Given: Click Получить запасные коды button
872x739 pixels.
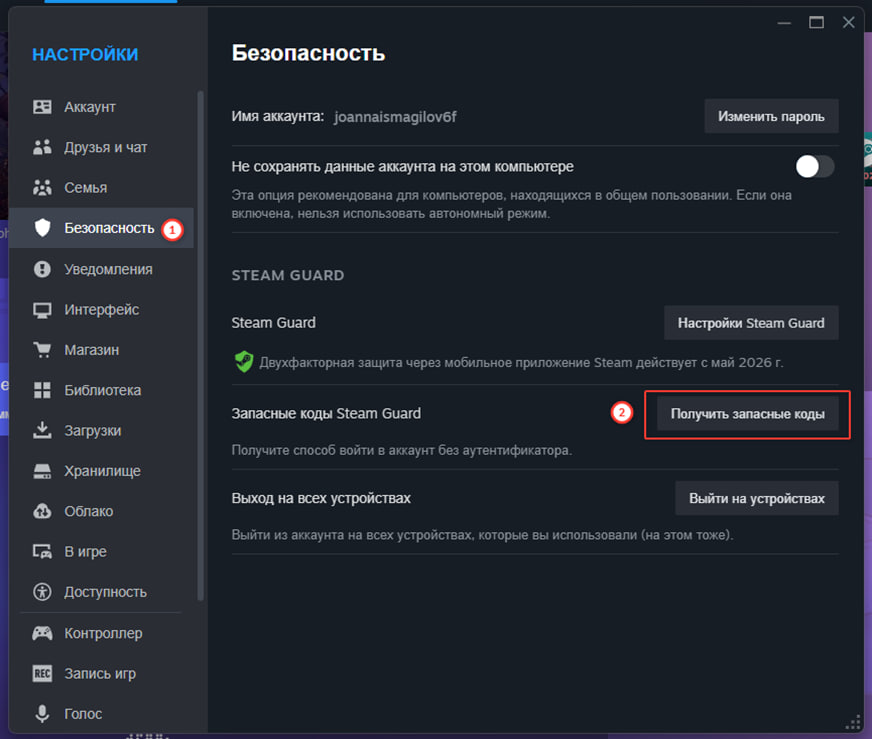Looking at the screenshot, I should click(x=747, y=414).
